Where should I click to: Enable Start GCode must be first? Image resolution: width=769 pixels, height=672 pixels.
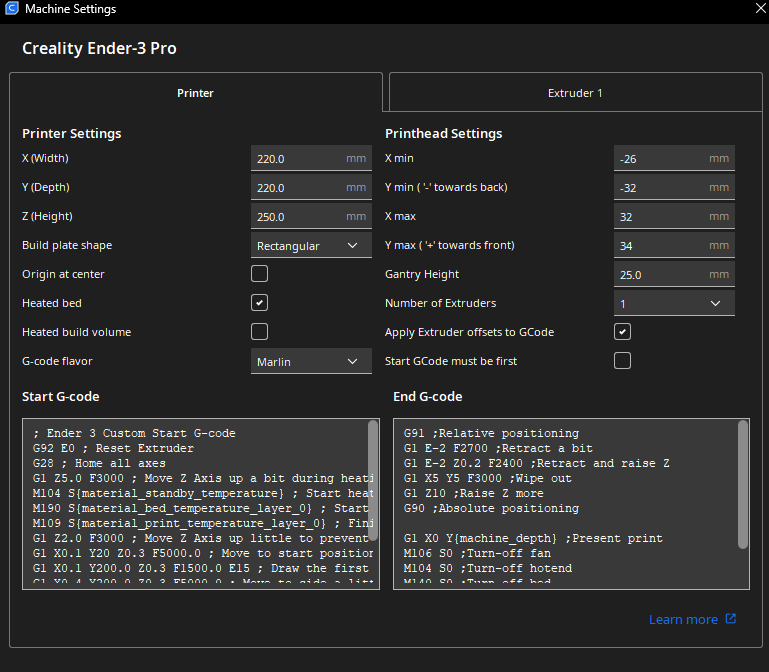tap(622, 361)
